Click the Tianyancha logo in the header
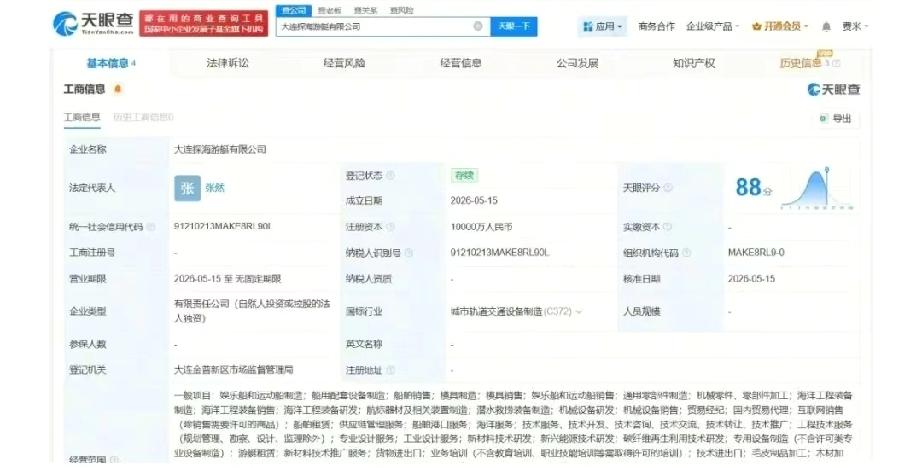Viewport: 922px width, 468px height. 93,24
